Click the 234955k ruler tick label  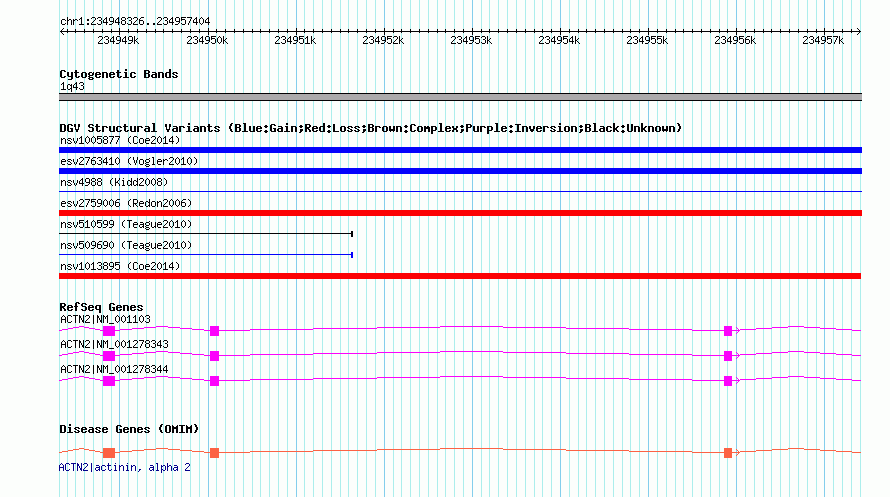click(x=647, y=41)
